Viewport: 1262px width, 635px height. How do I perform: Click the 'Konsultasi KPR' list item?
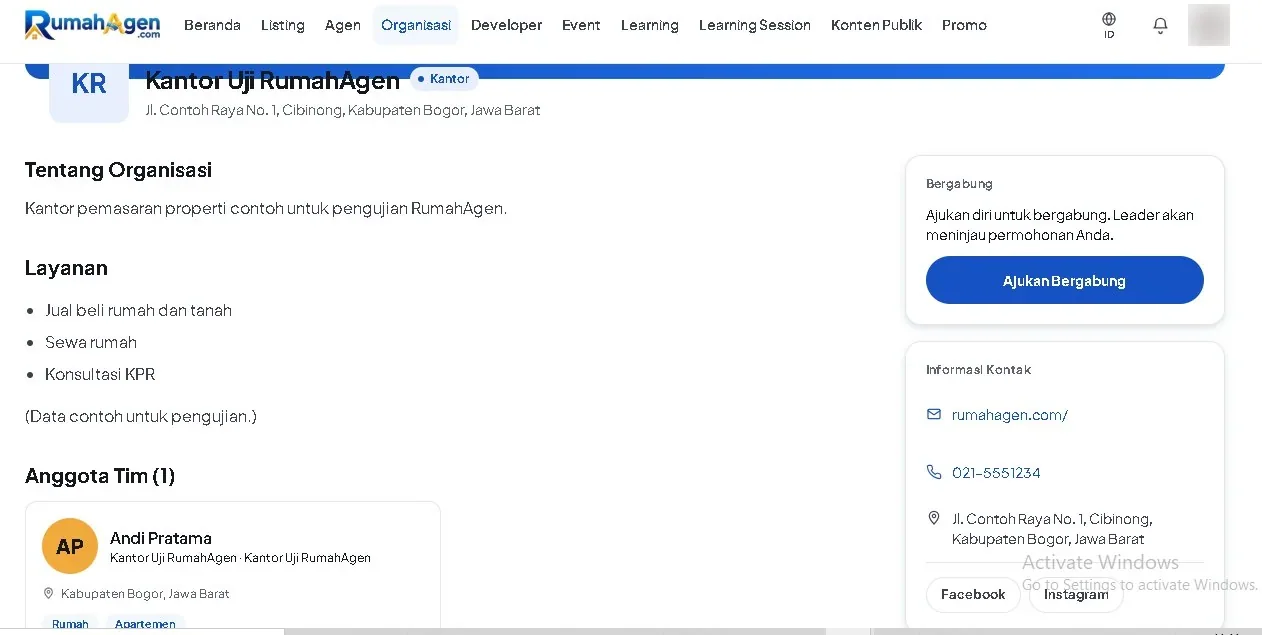pyautogui.click(x=100, y=374)
